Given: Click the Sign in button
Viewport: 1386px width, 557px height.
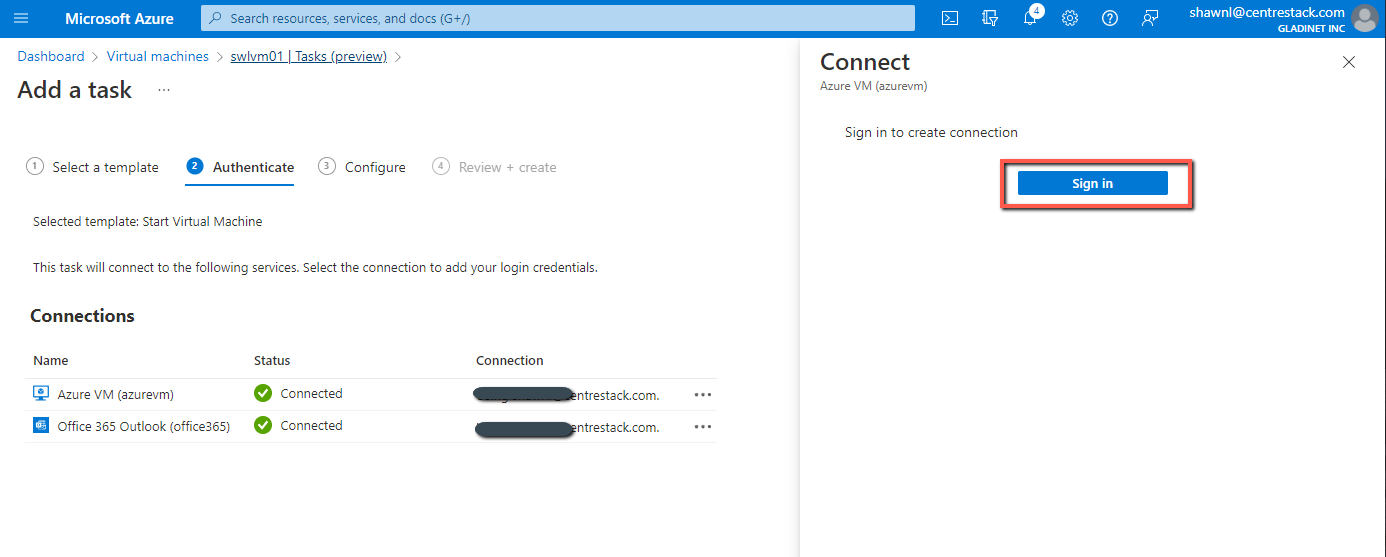Looking at the screenshot, I should tap(1092, 183).
